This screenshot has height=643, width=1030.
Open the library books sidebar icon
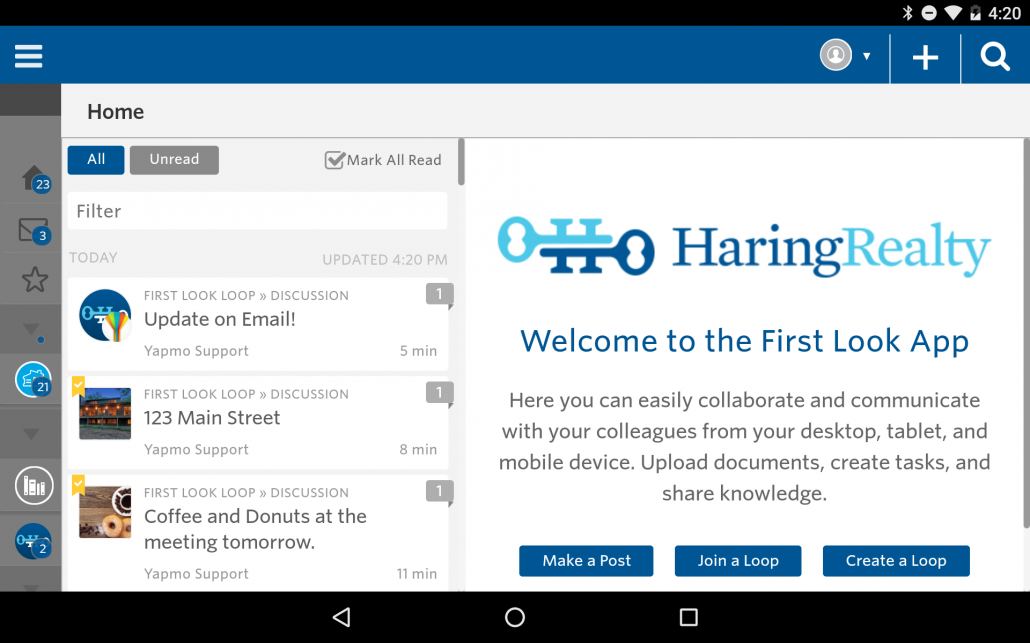click(34, 485)
